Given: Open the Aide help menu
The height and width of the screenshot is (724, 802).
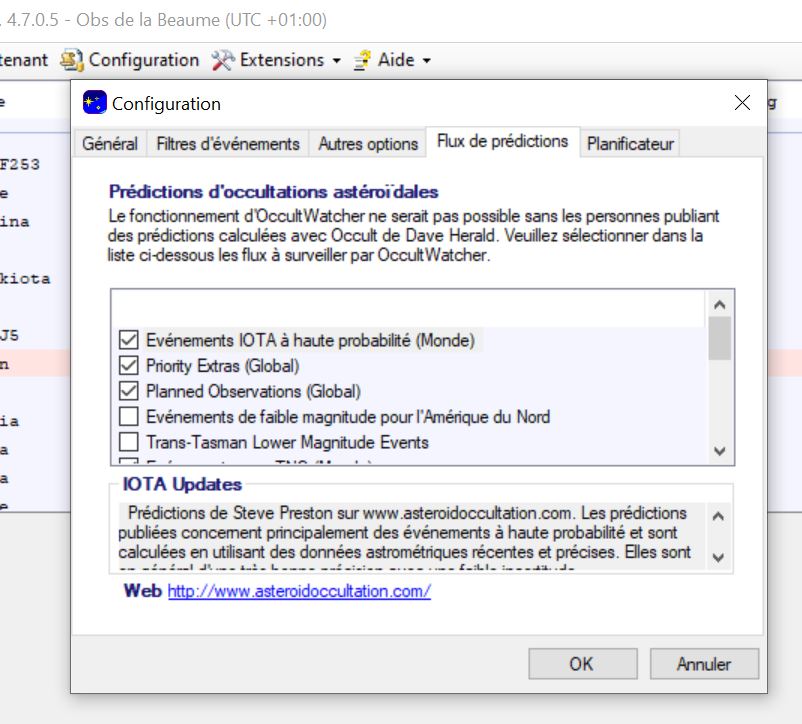Looking at the screenshot, I should pos(392,60).
